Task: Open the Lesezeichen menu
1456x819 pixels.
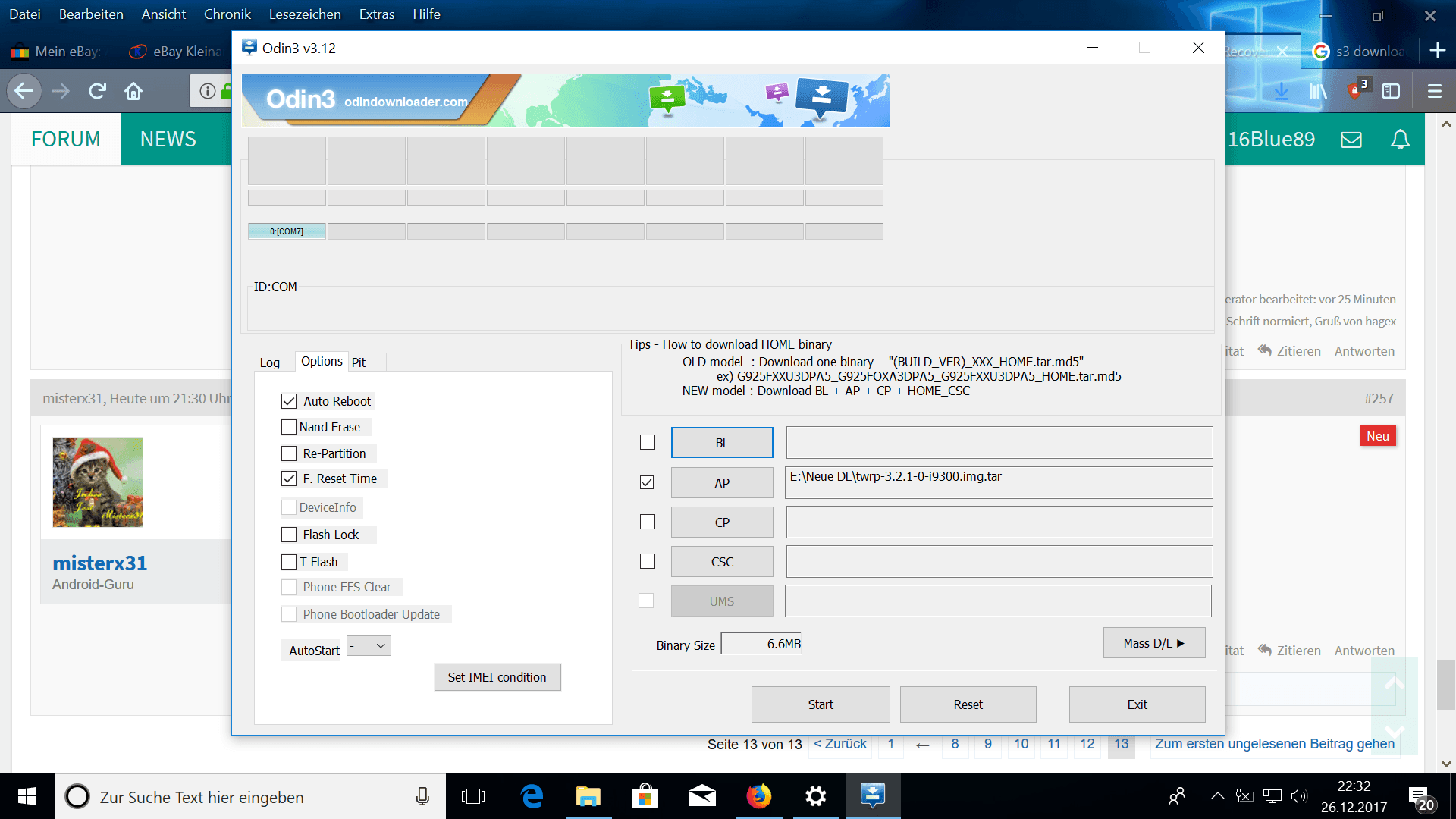Action: [305, 14]
